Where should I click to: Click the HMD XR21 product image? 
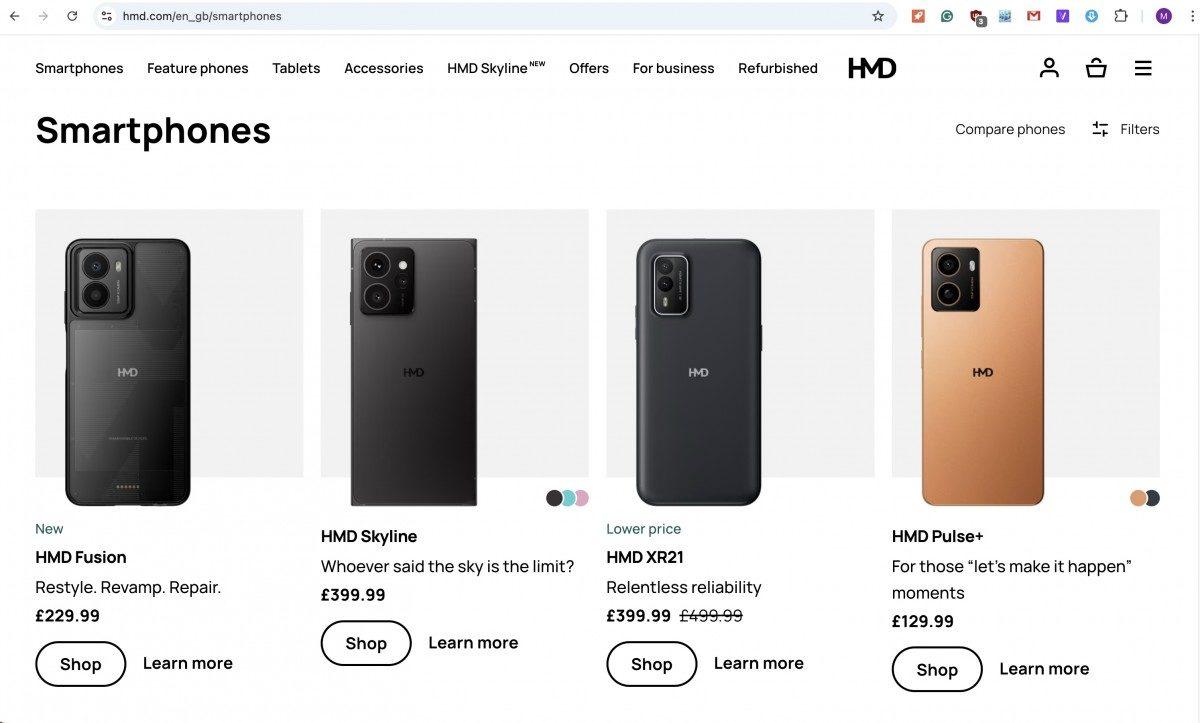pyautogui.click(x=740, y=360)
